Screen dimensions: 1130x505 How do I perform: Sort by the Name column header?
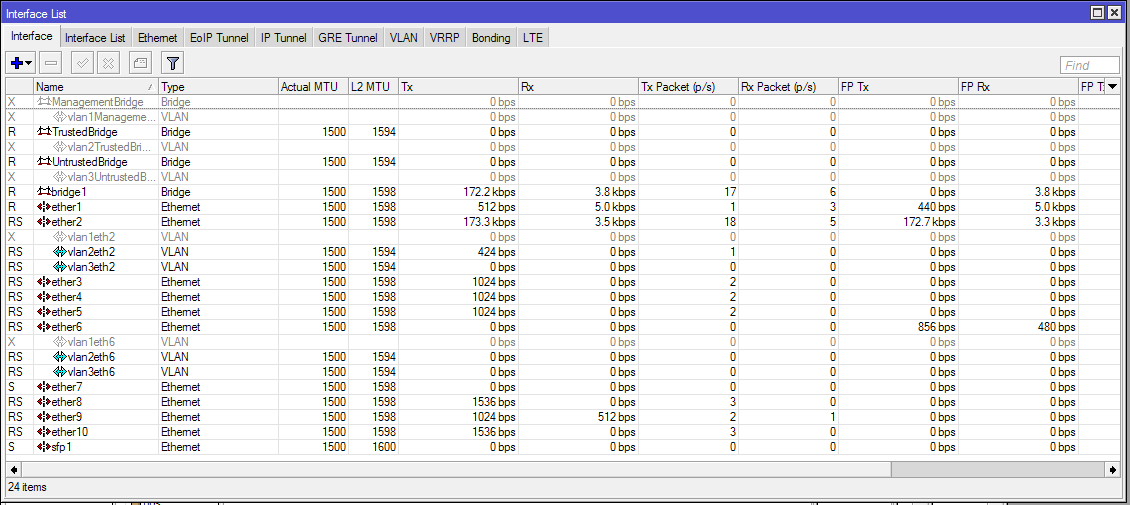[95, 87]
